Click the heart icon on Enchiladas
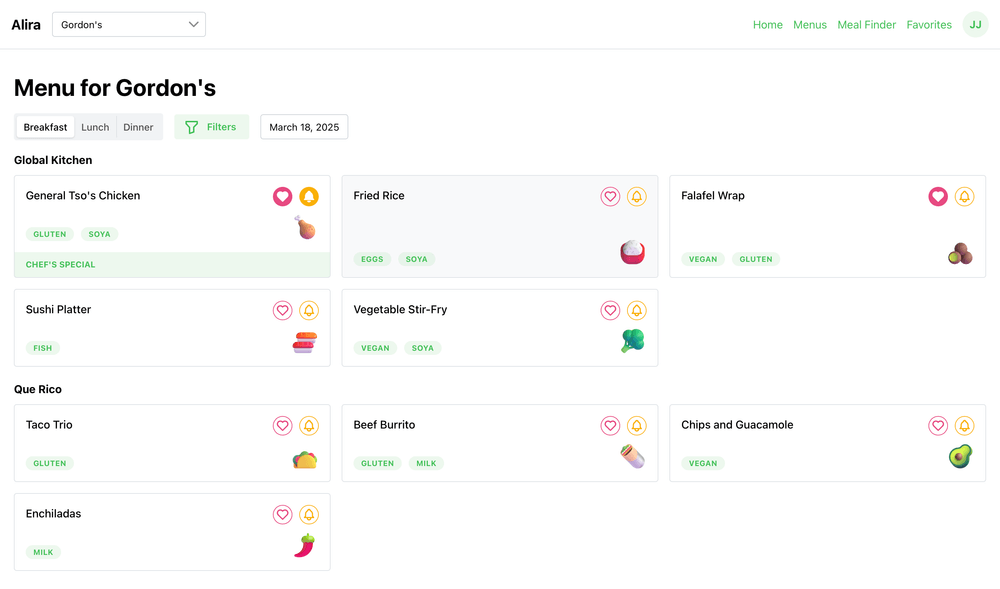The image size is (1000, 589). click(x=282, y=514)
